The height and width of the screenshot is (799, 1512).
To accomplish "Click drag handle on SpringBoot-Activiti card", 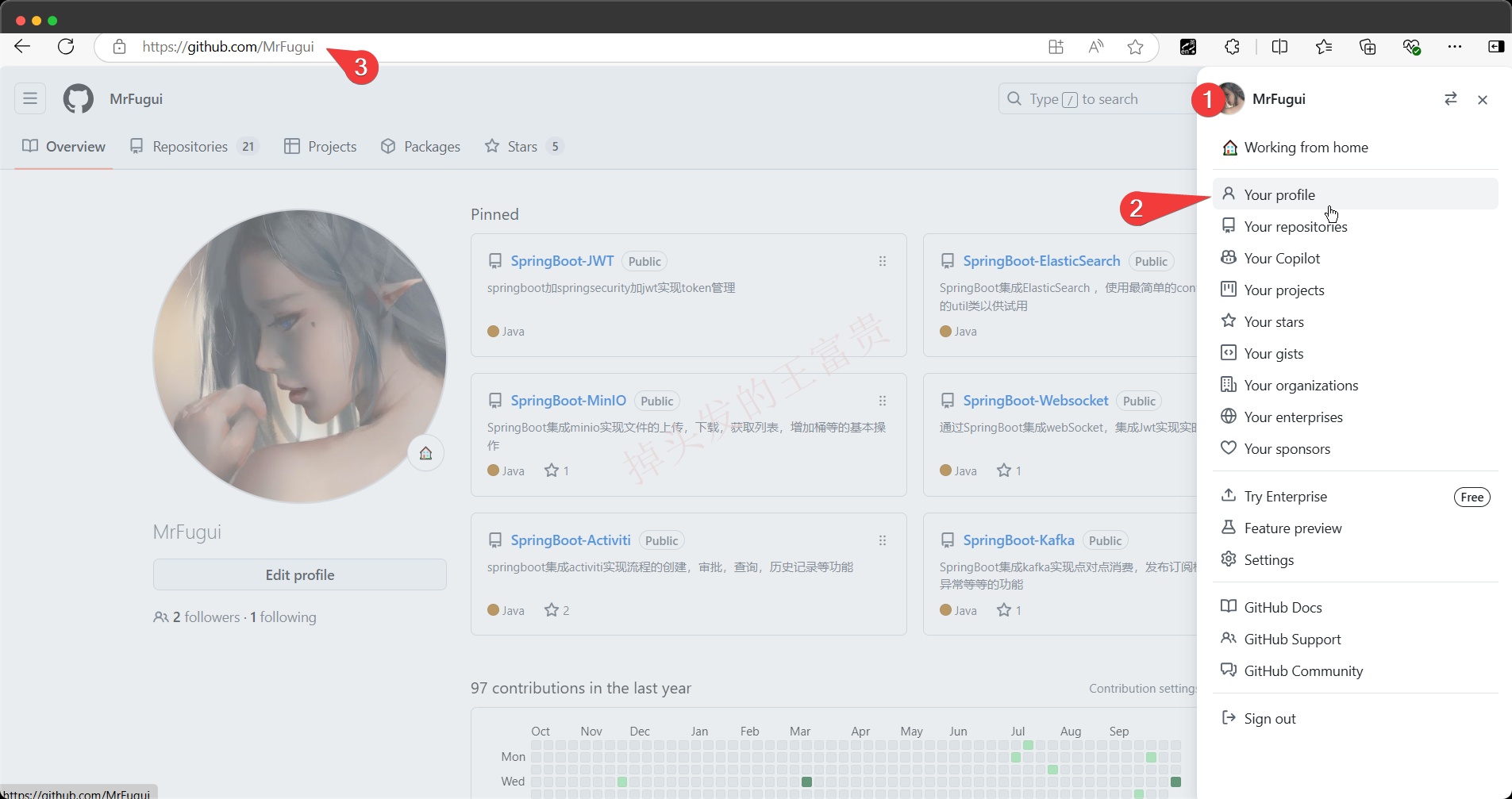I will click(883, 540).
